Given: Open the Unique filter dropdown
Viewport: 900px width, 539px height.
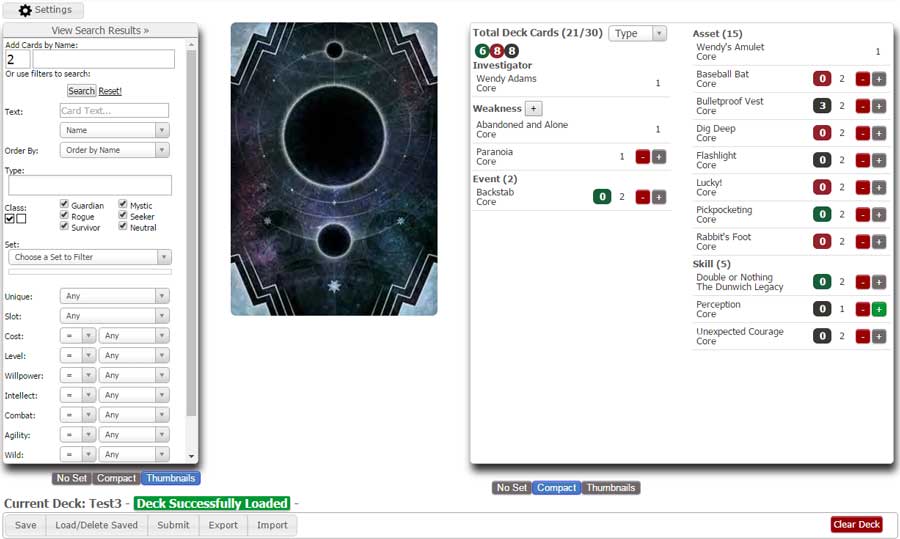Looking at the screenshot, I should coord(115,296).
